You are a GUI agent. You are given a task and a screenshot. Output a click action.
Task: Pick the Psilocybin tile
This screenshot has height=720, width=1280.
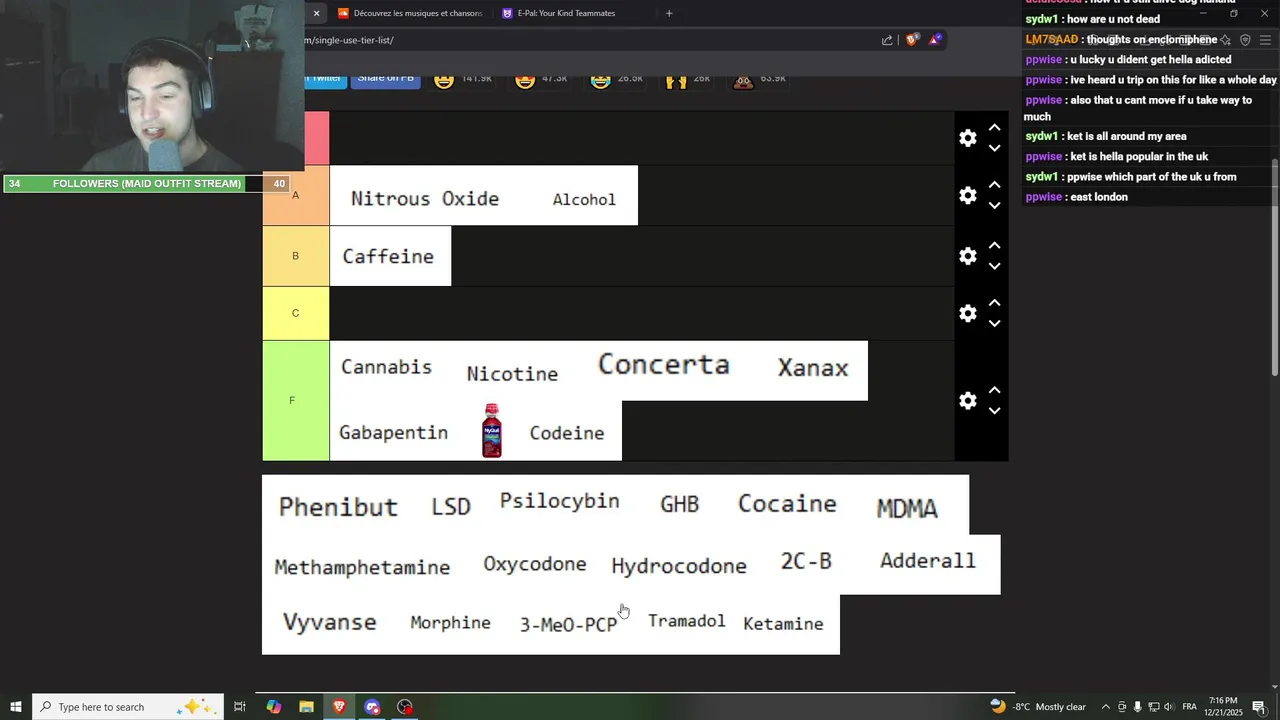click(x=559, y=503)
